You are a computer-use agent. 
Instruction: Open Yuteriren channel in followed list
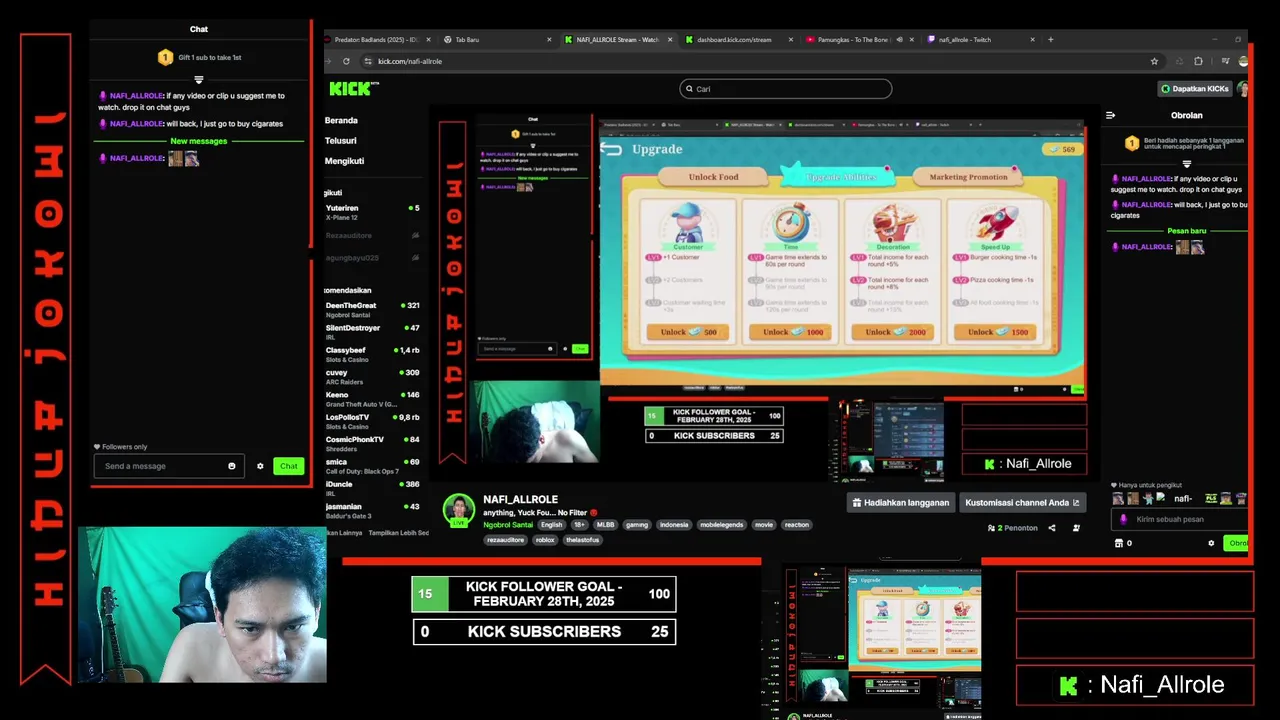[x=372, y=213]
